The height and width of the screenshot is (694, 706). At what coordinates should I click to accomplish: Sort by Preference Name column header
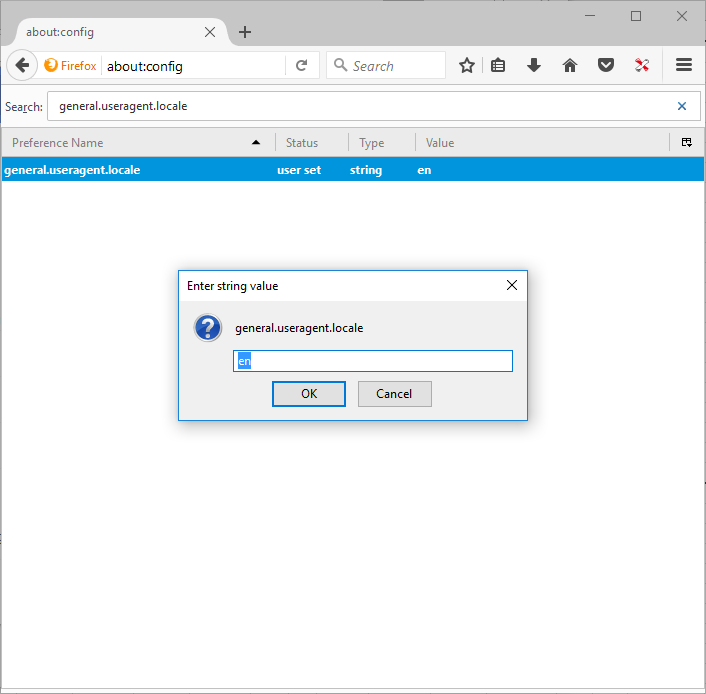pos(130,143)
